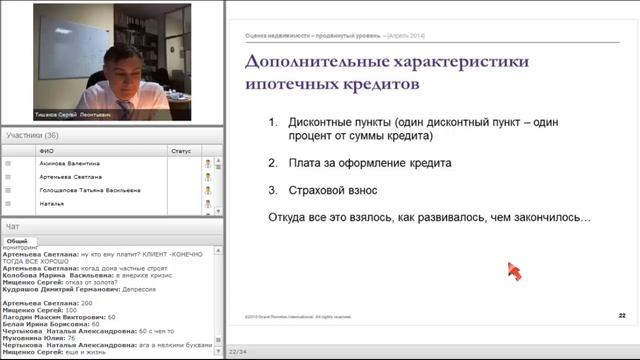Click chat message from Лагодин Максим Викторович
Image resolution: width=640 pixels, height=360 pixels.
click(59, 317)
